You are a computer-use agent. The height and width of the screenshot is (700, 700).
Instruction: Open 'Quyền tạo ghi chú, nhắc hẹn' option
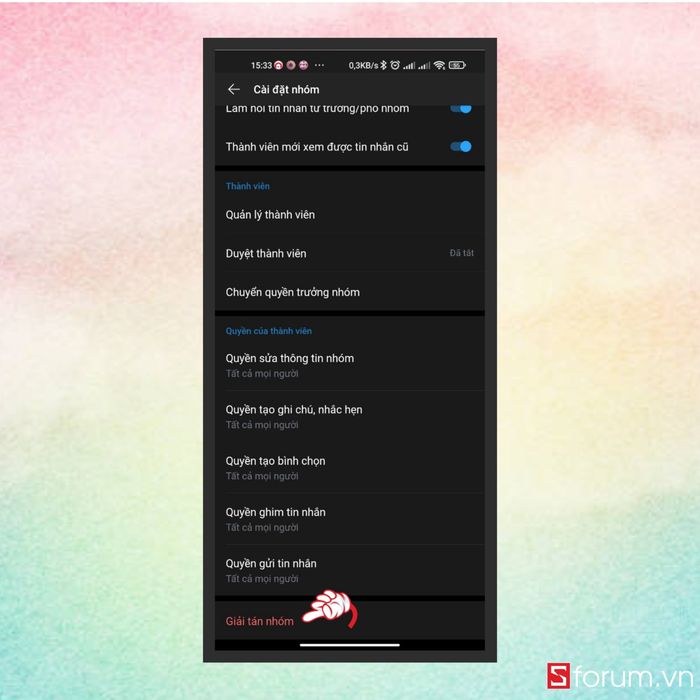[x=350, y=417]
